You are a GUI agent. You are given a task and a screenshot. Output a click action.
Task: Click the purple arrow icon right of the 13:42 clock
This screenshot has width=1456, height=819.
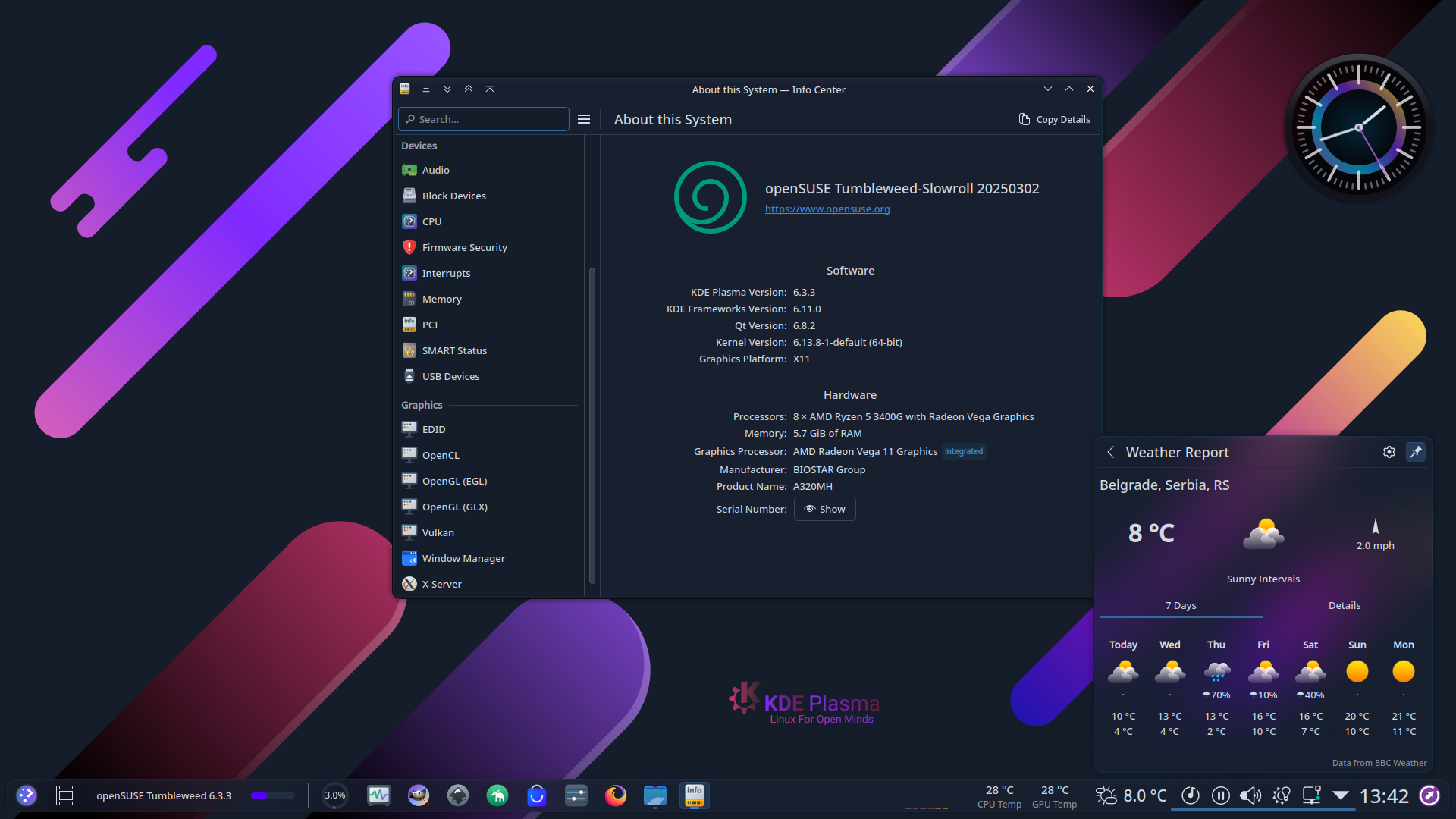pyautogui.click(x=1429, y=795)
